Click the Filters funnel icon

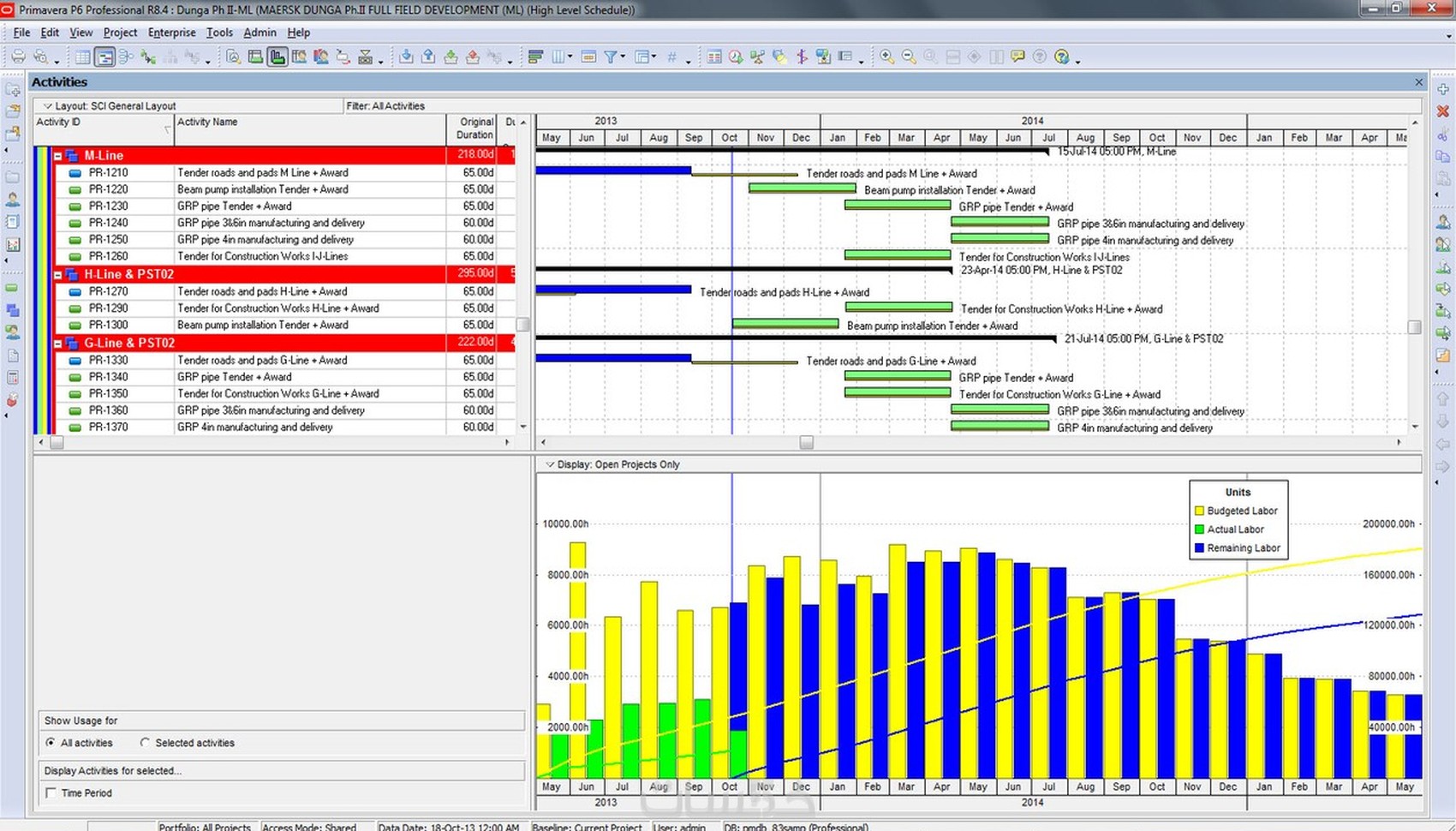pyautogui.click(x=611, y=57)
